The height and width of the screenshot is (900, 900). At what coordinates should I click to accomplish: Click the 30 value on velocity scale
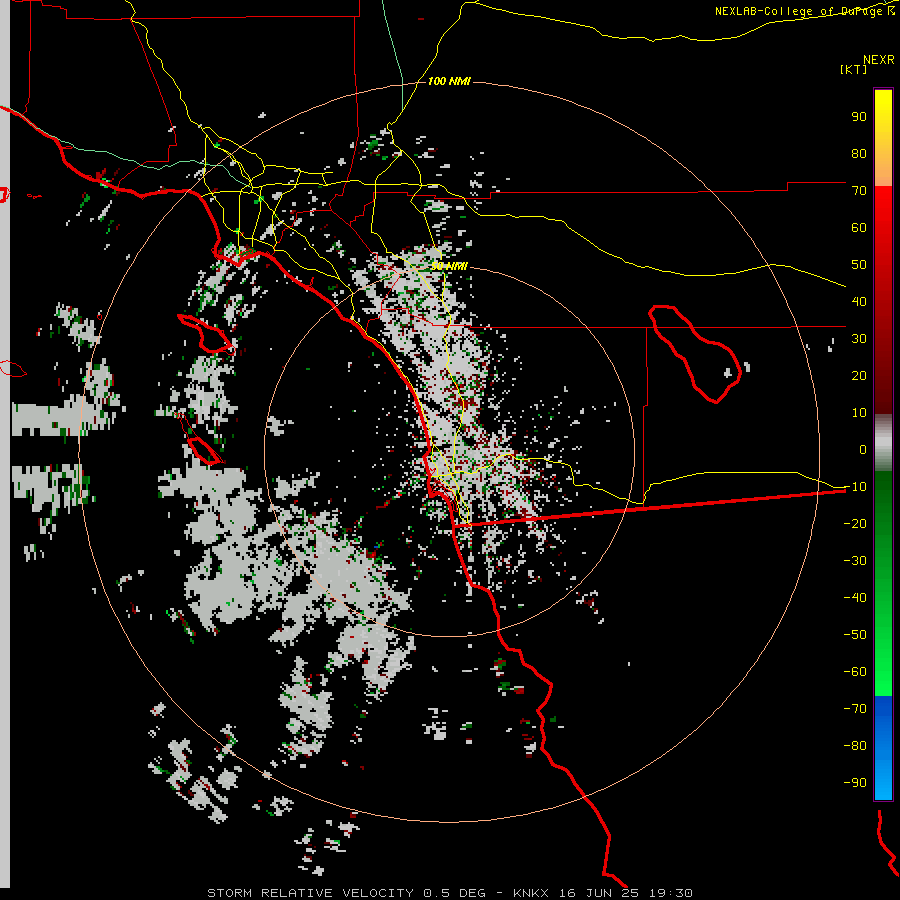pos(859,339)
